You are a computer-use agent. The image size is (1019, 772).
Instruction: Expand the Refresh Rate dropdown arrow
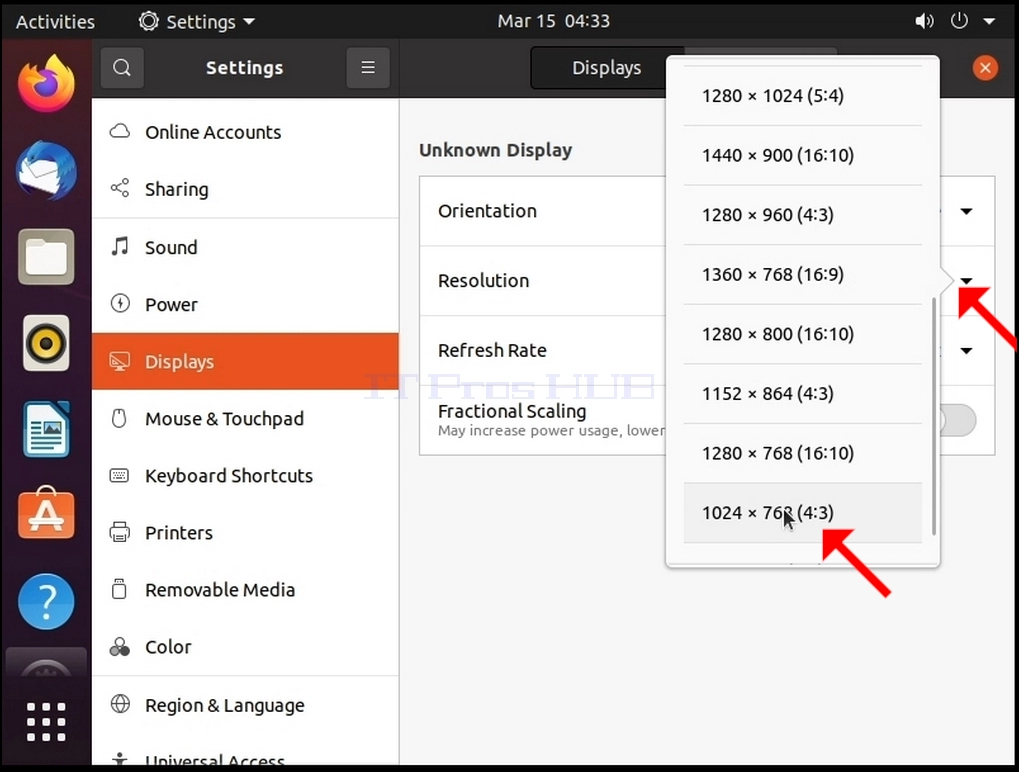coord(966,351)
